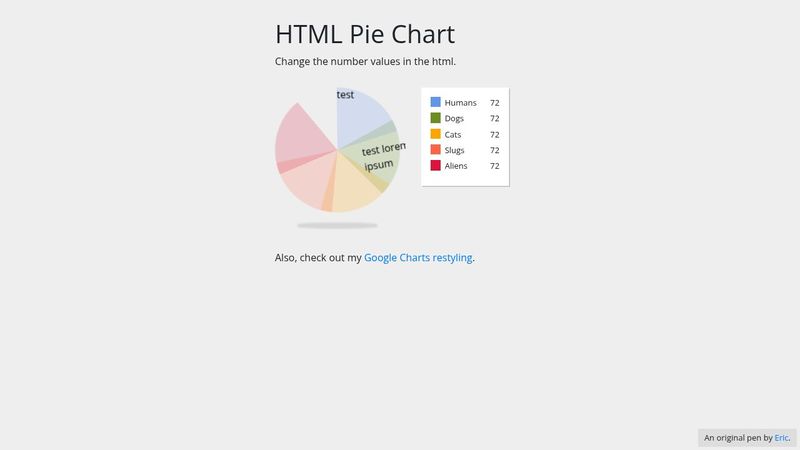The width and height of the screenshot is (800, 450).
Task: Click the crimson Aliens legend swatch
Action: (x=436, y=166)
